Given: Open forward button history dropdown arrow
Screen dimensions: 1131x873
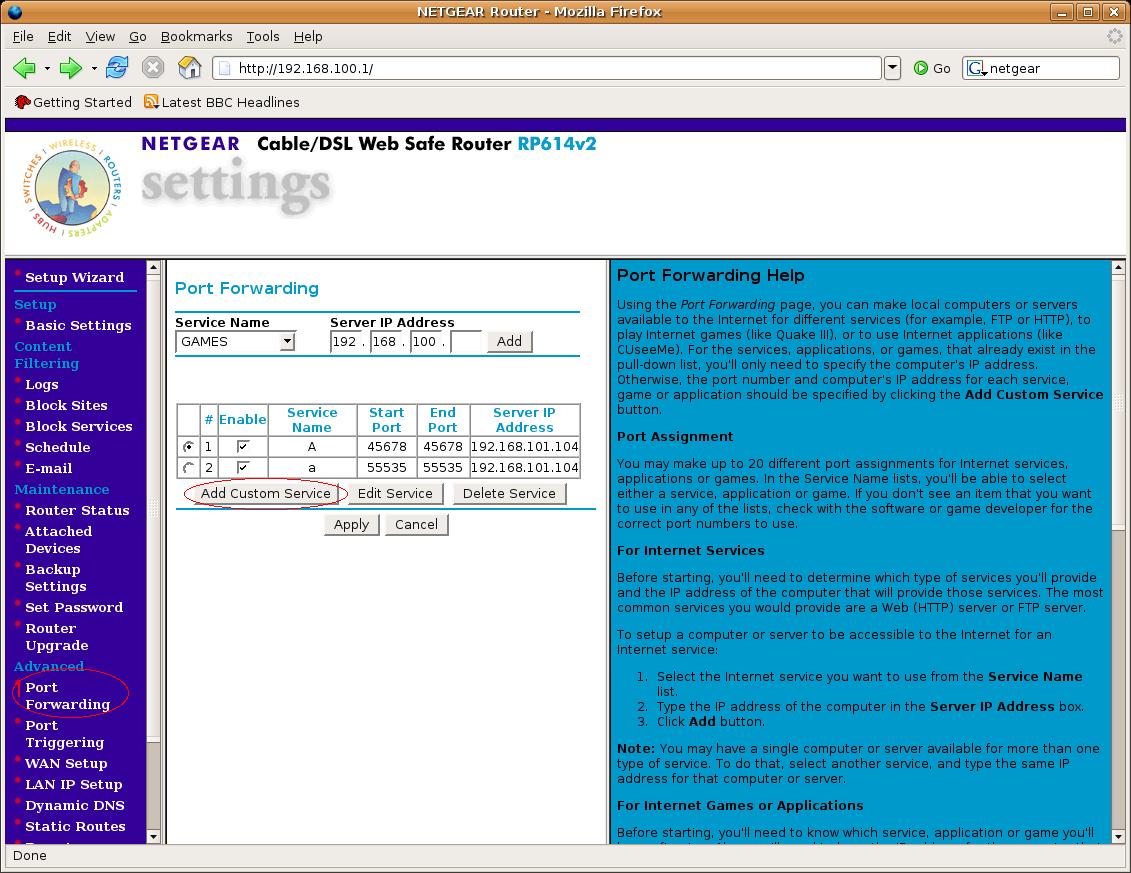Looking at the screenshot, I should click(x=94, y=69).
